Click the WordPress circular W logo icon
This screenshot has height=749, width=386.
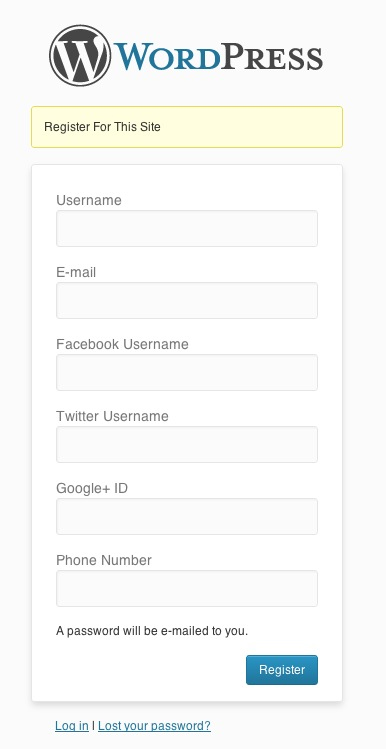click(x=80, y=56)
